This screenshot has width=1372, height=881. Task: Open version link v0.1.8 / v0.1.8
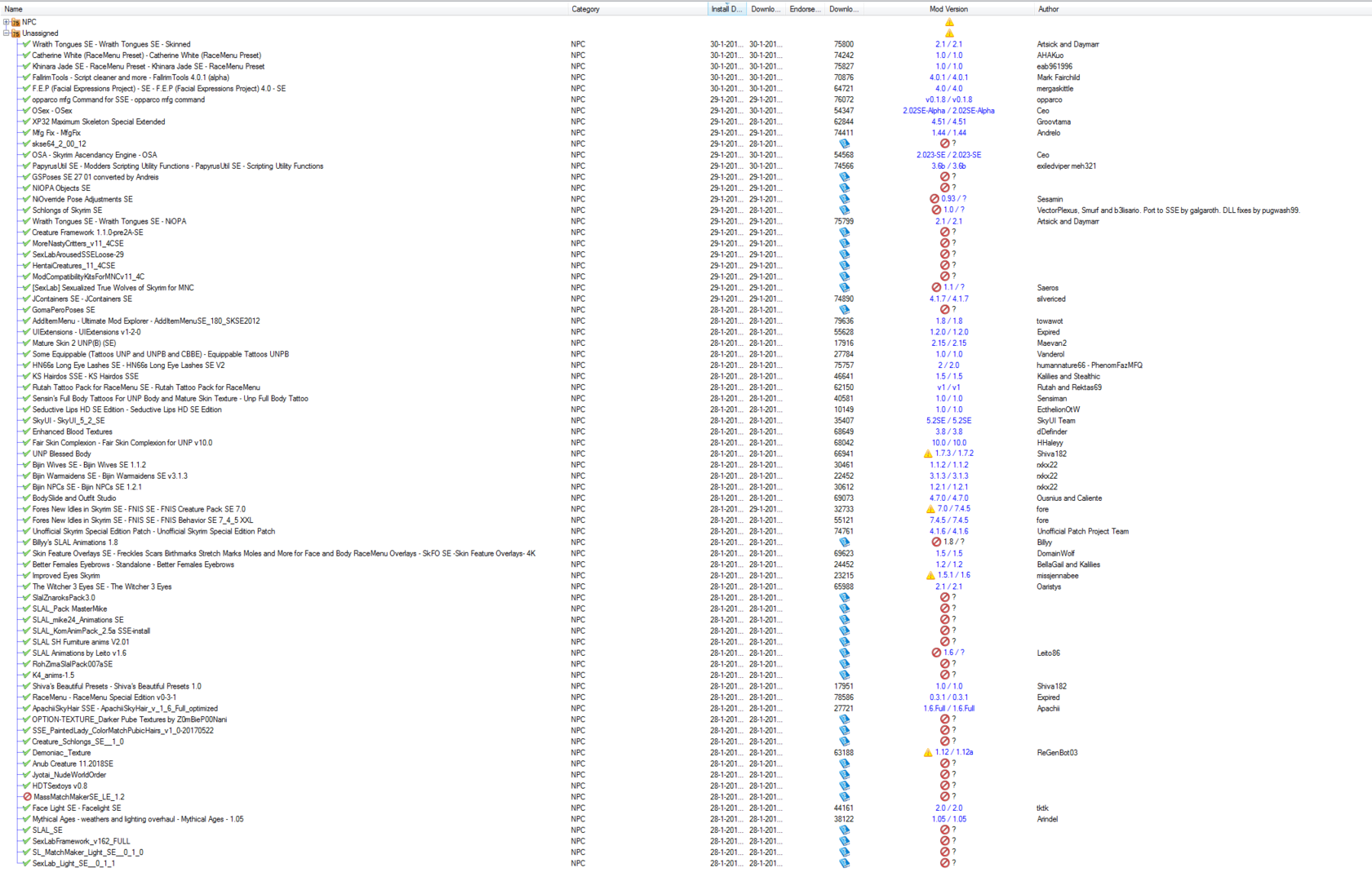coord(948,100)
